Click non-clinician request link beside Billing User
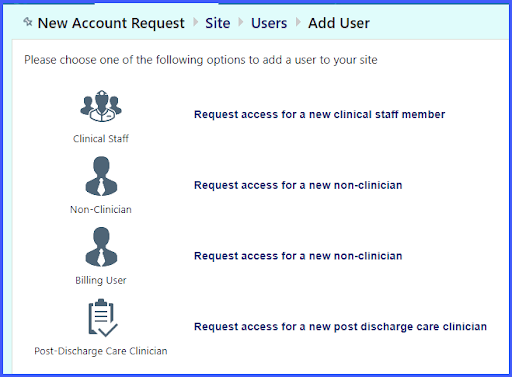This screenshot has width=512, height=377. coord(298,256)
